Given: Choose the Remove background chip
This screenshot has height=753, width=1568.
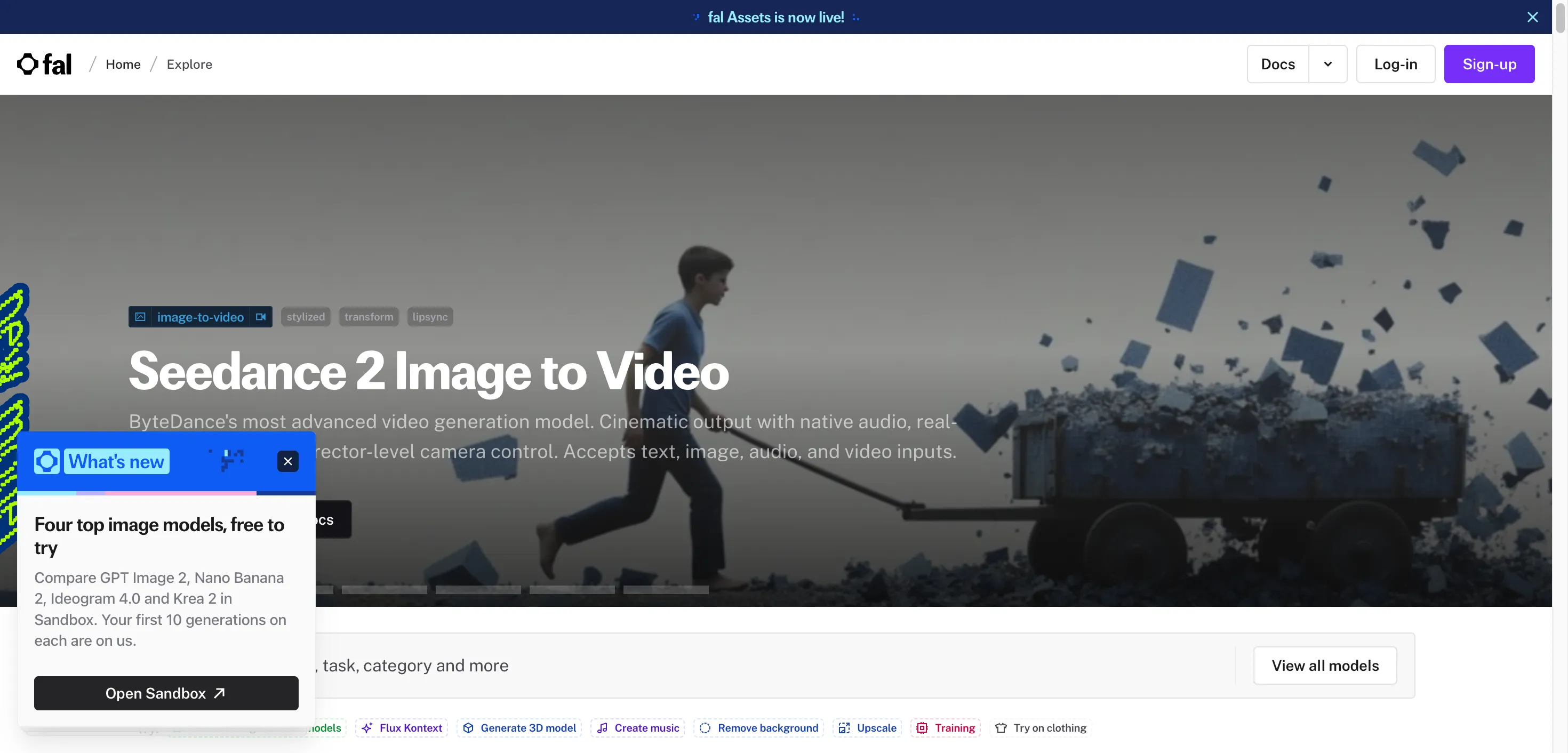Looking at the screenshot, I should tap(758, 727).
